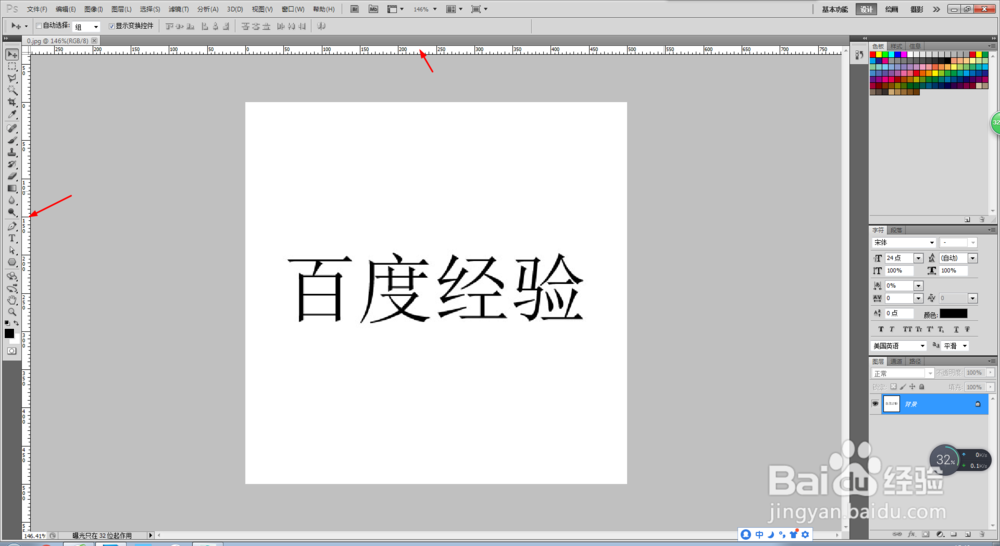Open the 视图(V) menu

262,9
